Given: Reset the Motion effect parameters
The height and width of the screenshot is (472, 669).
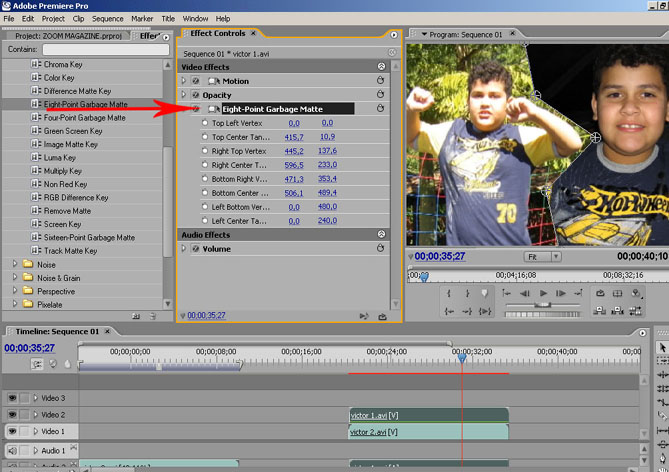Looking at the screenshot, I should pyautogui.click(x=381, y=81).
